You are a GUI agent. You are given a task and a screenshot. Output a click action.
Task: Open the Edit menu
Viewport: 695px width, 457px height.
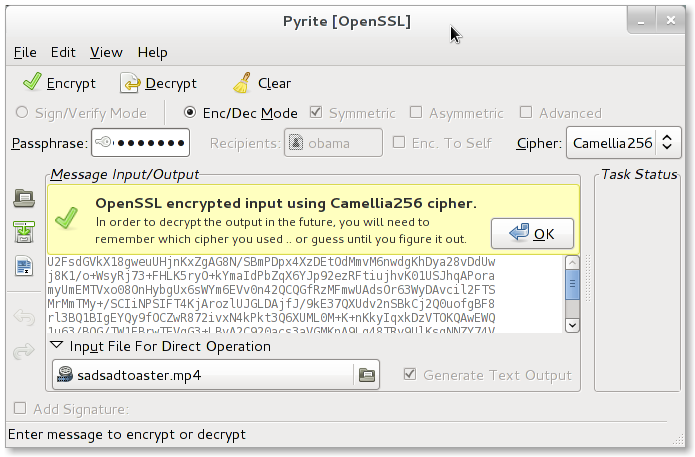[63, 52]
